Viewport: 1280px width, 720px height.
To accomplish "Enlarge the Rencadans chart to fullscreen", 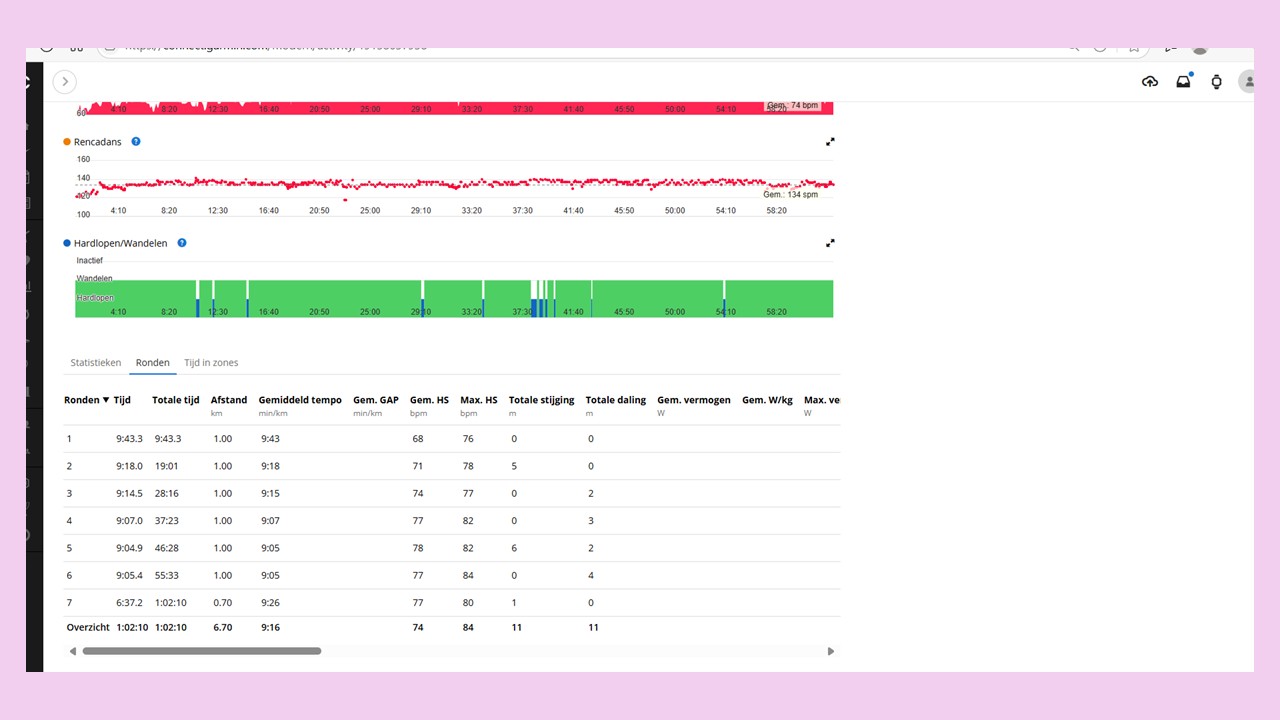I will pyautogui.click(x=830, y=142).
